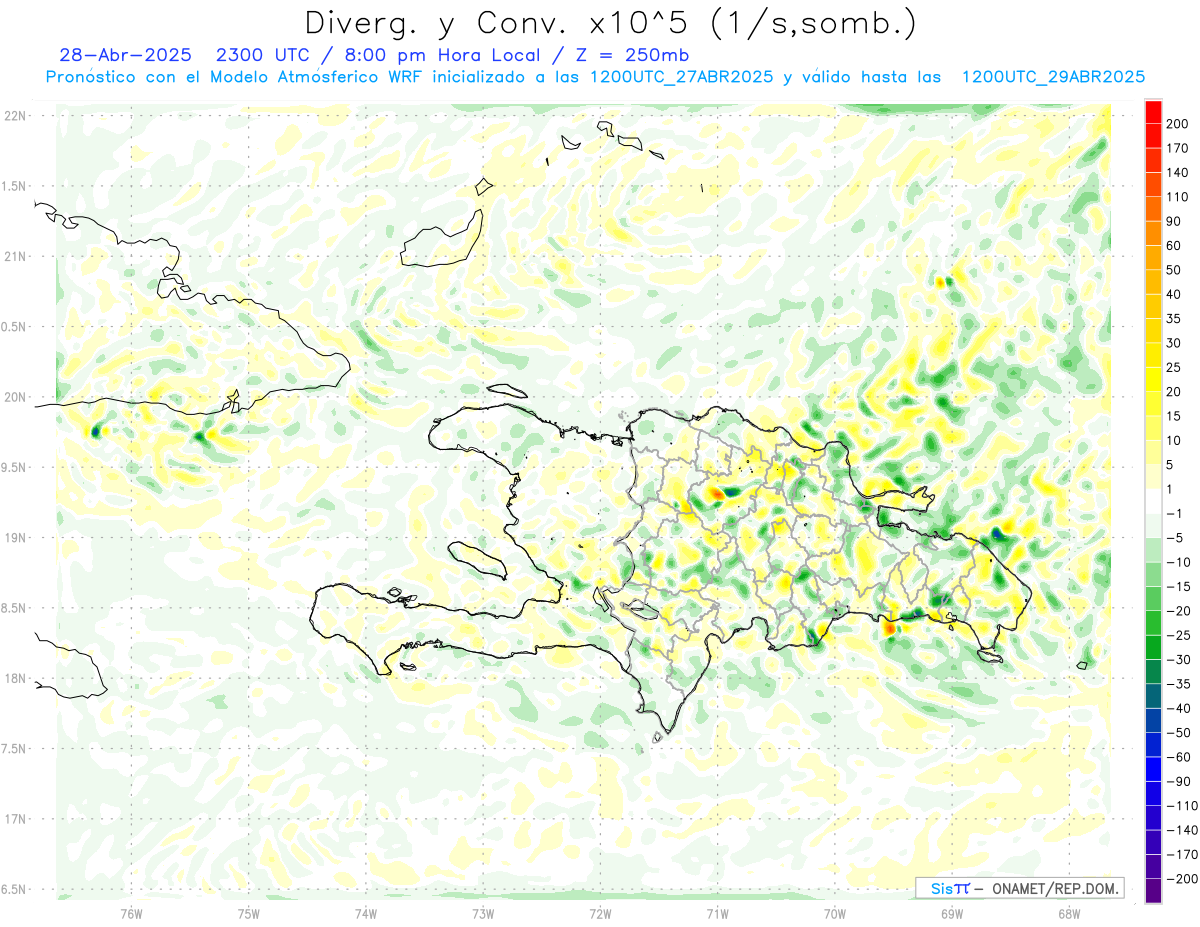
Task: Click the "76W" longitude label
Action: click(131, 914)
